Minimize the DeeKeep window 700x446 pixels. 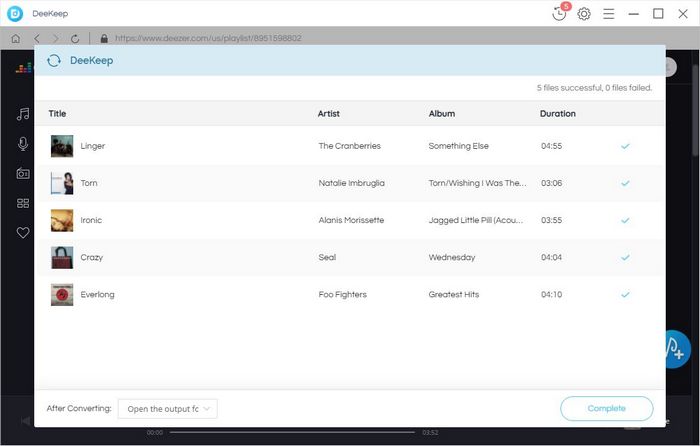[633, 14]
